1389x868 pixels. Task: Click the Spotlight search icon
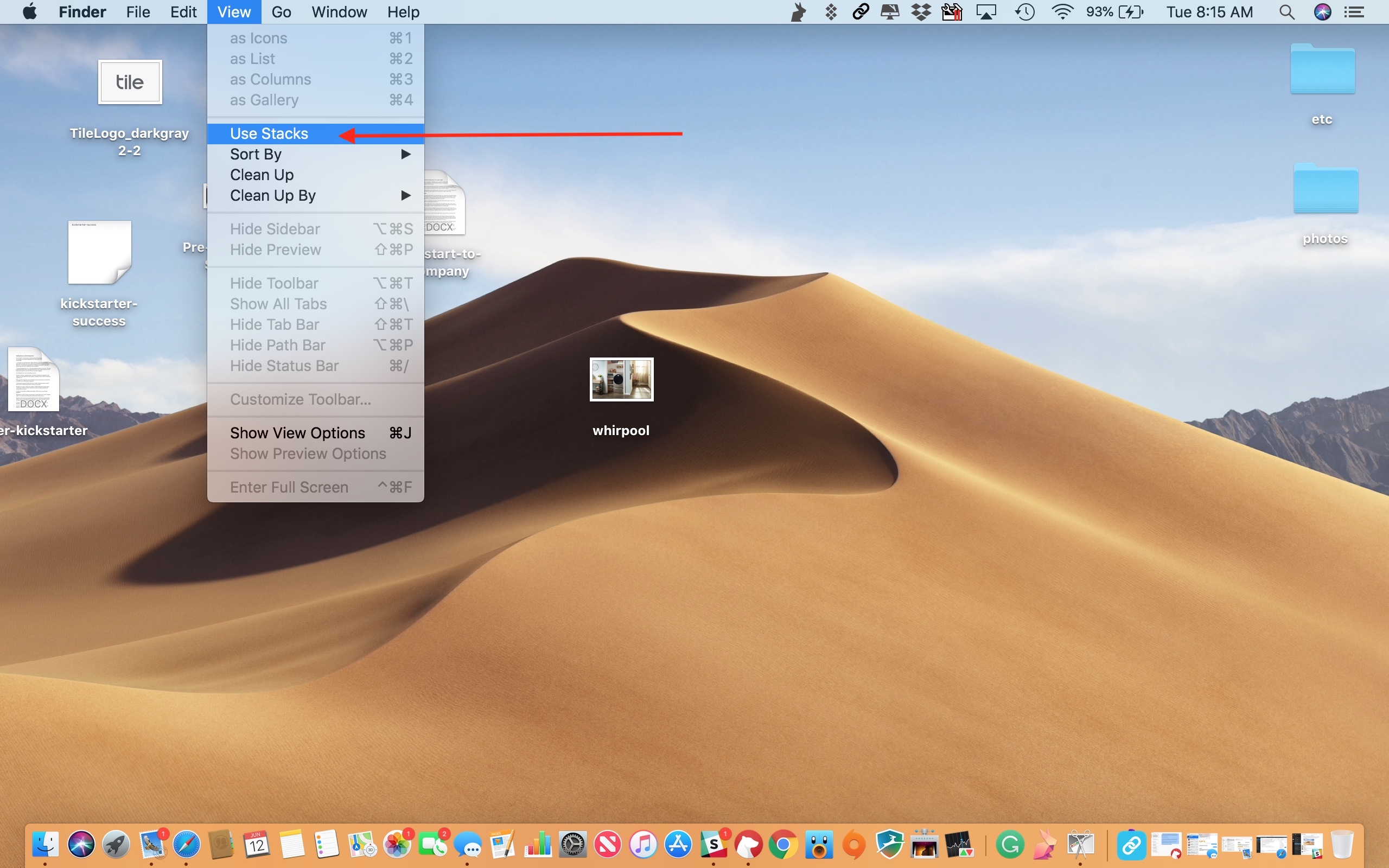point(1286,12)
